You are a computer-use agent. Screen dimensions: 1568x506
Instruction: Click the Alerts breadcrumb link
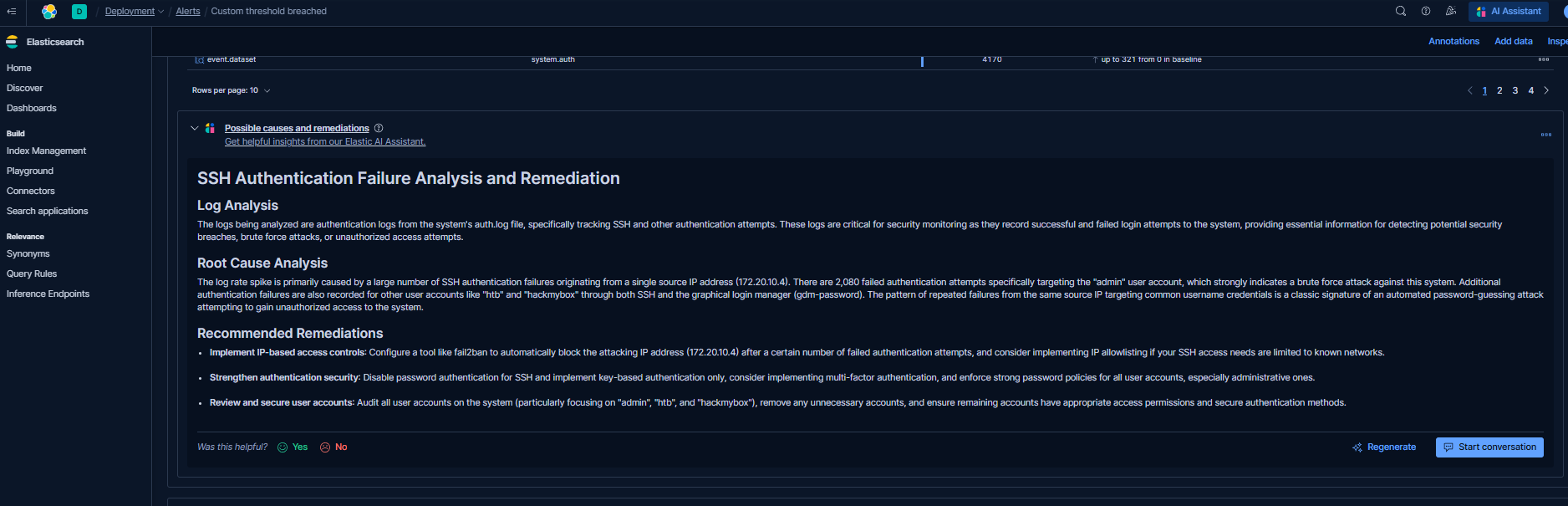pos(188,12)
